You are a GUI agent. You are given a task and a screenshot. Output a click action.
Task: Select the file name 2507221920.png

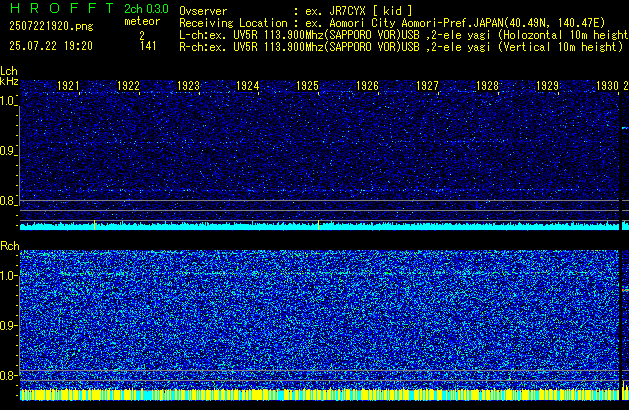pos(51,26)
